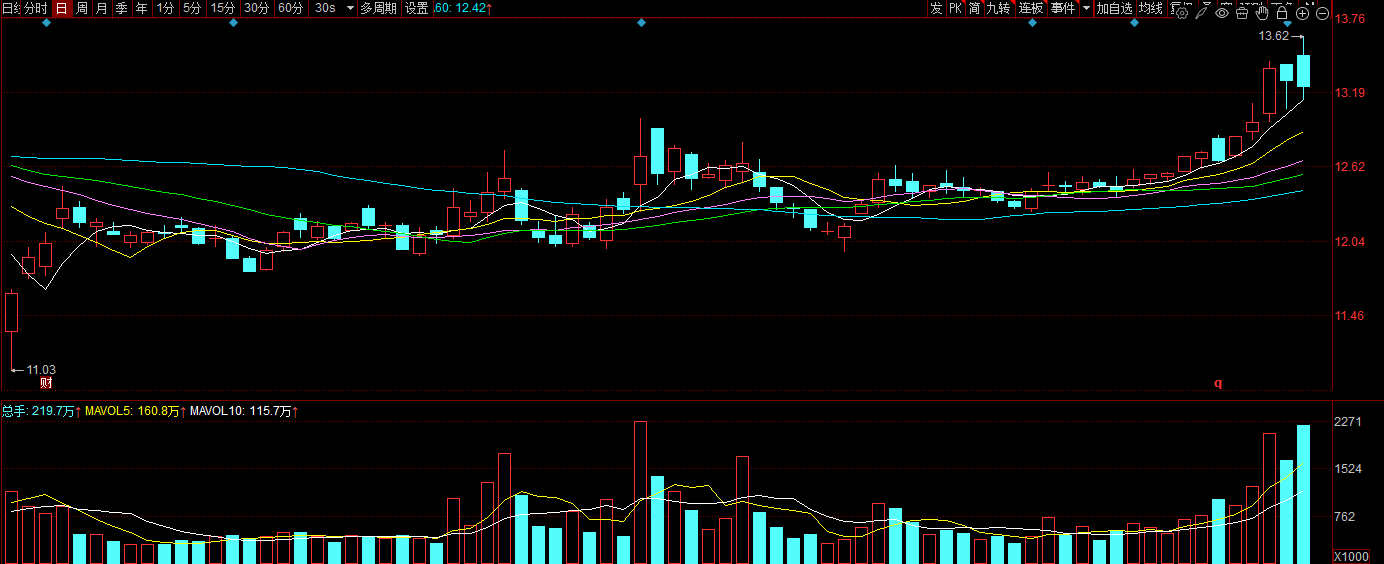Click the 13.76 axis price label
This screenshot has height=564, width=1384.
1351,19
